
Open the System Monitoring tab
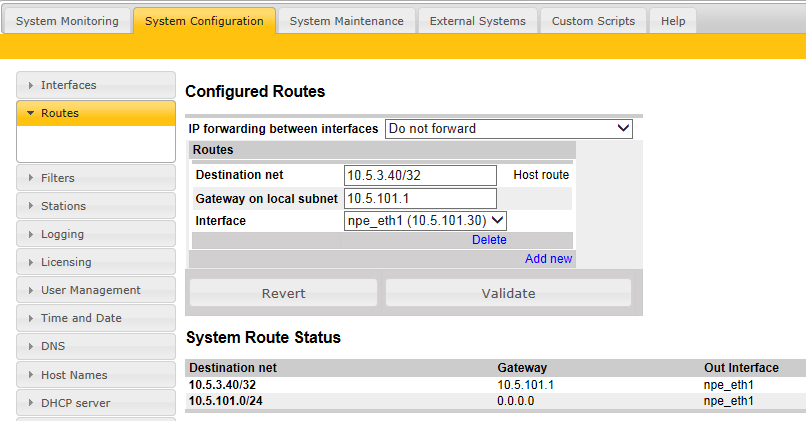[67, 21]
